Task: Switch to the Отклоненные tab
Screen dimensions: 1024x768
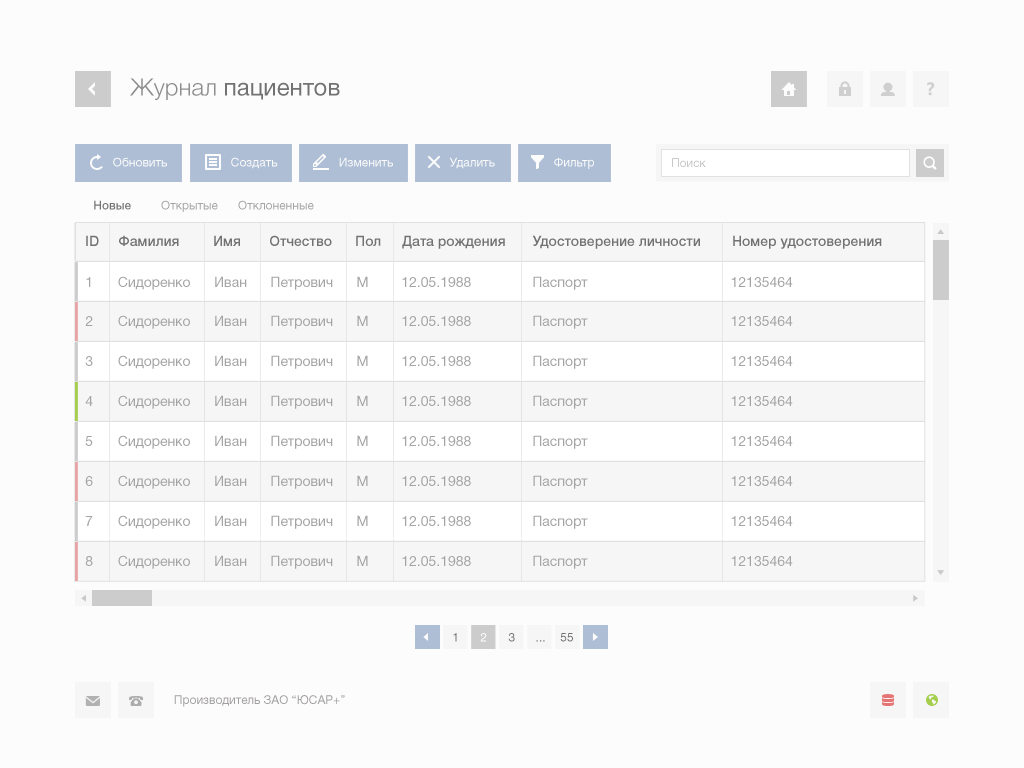Action: click(x=276, y=206)
